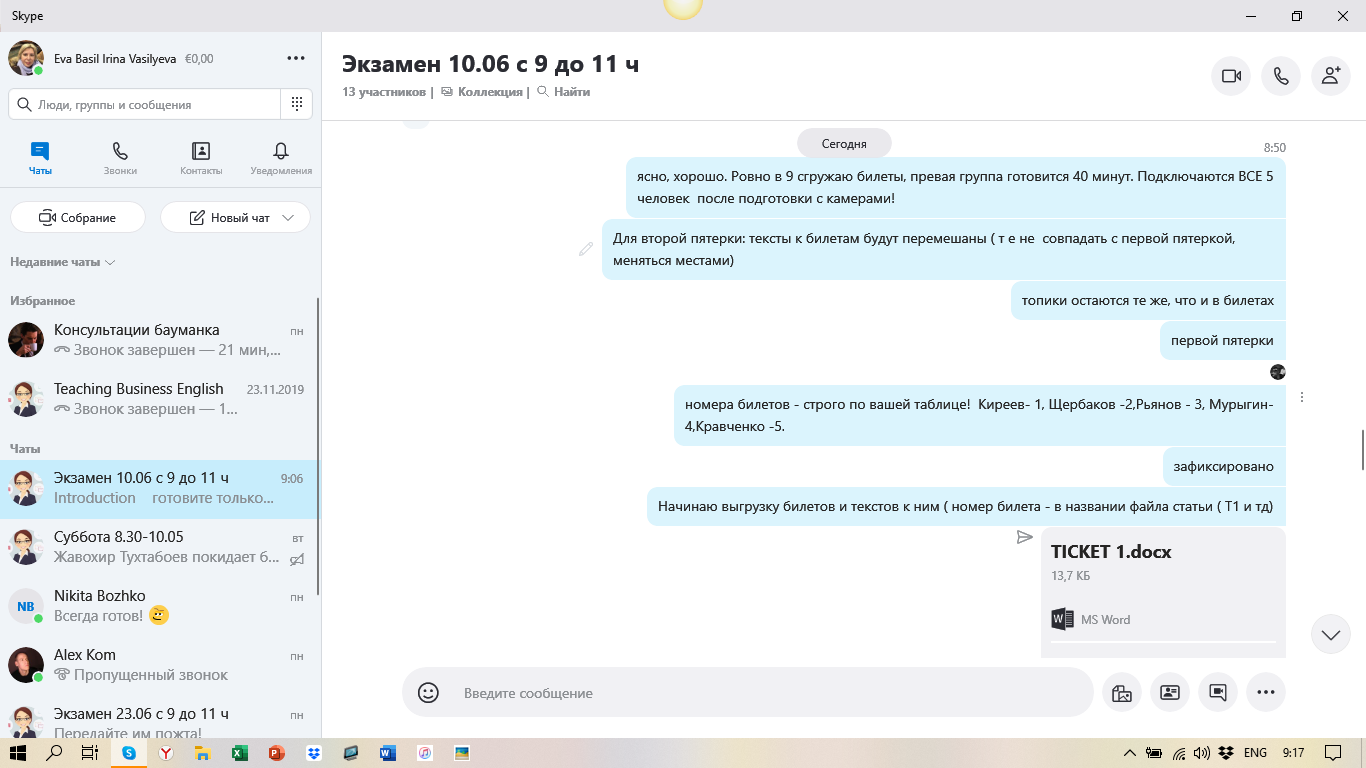Open the Коллекция link in chat header
The width and height of the screenshot is (1366, 768).
click(489, 92)
